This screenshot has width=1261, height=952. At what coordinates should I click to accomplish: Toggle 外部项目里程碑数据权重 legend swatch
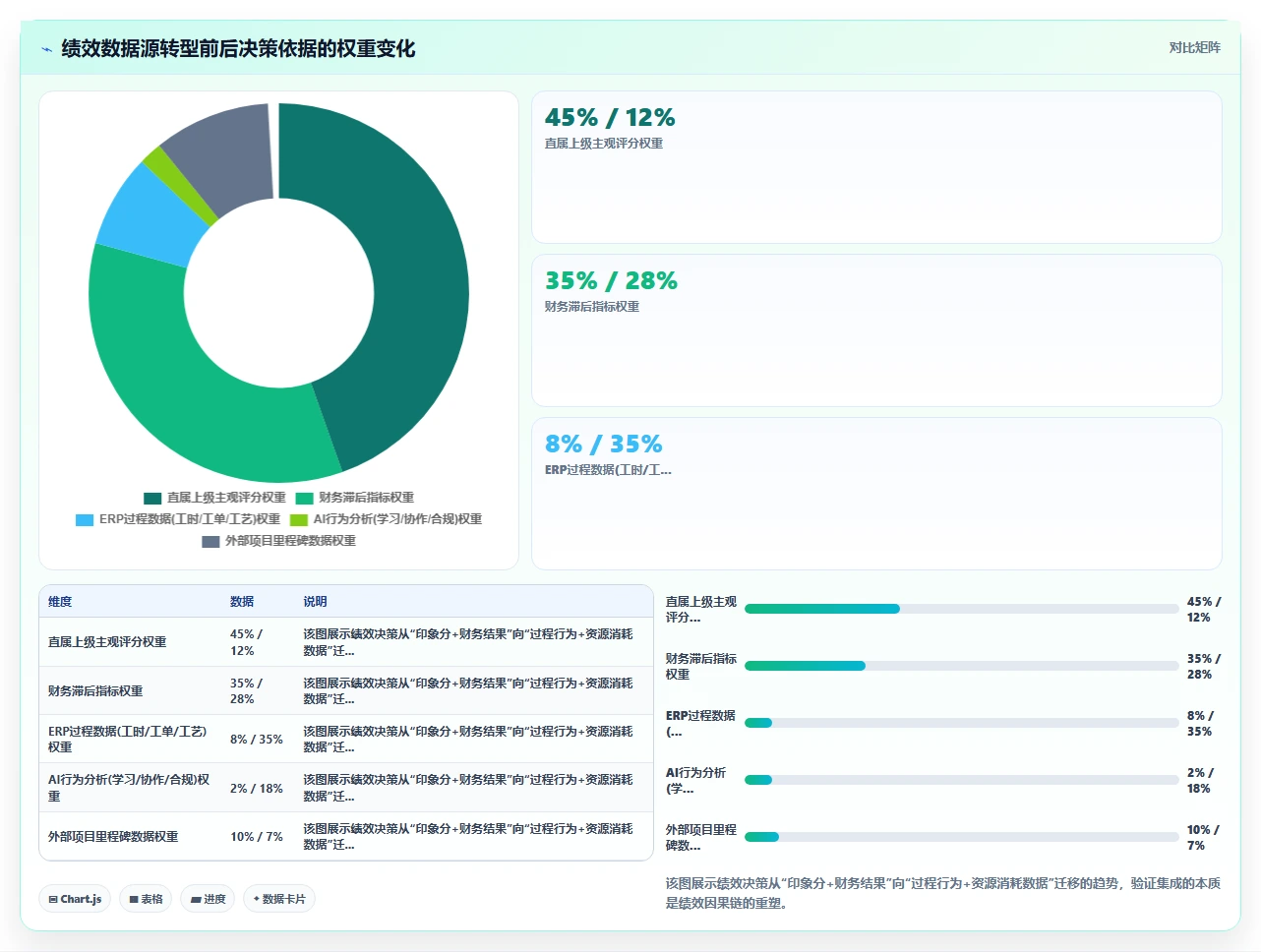(x=210, y=541)
